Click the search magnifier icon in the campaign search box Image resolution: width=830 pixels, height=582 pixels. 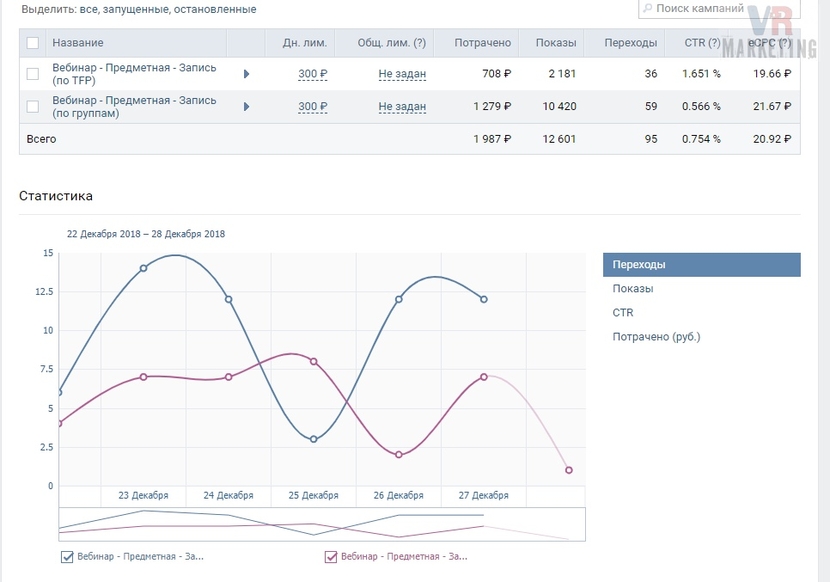point(647,8)
